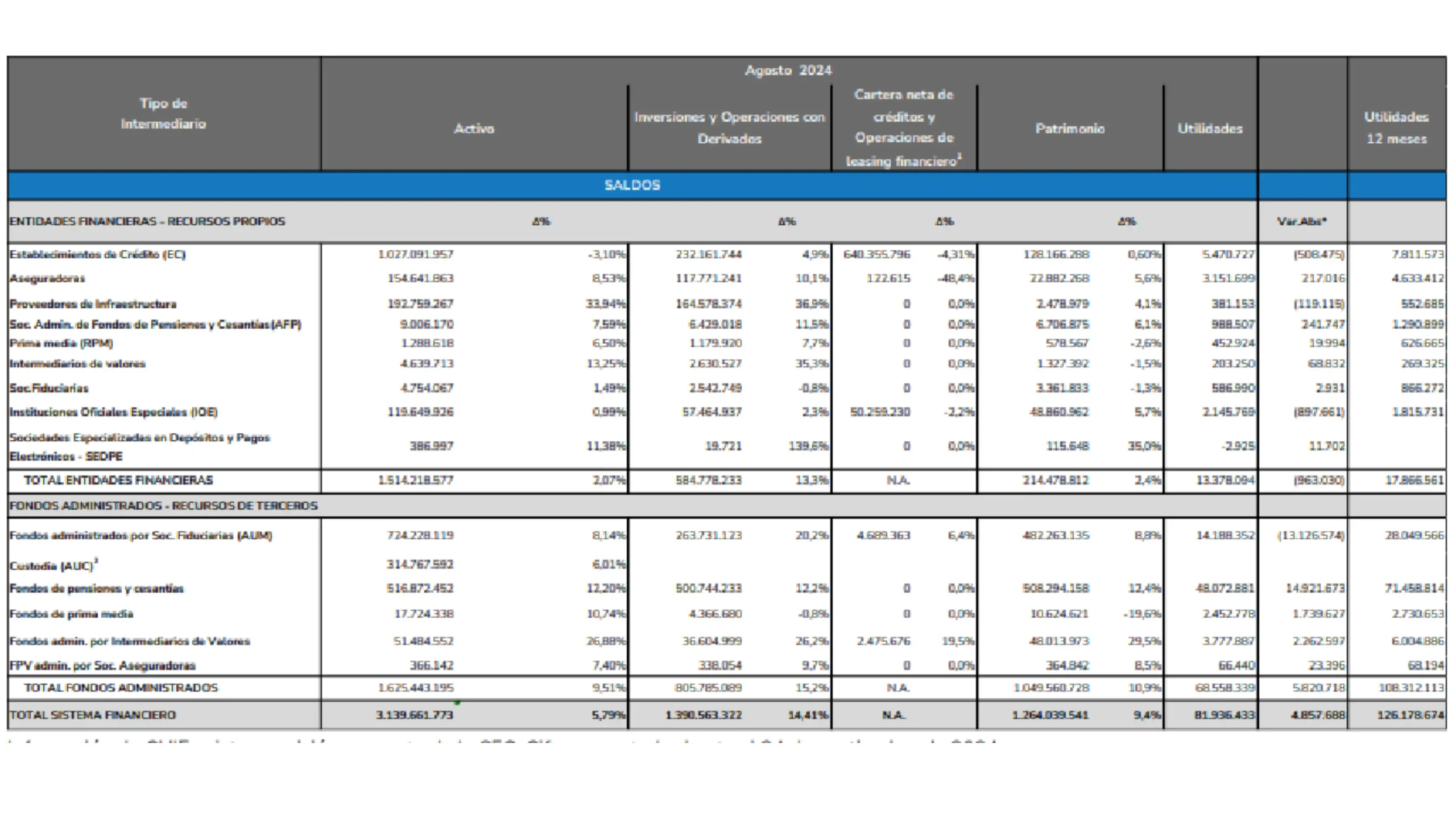Screen dimensions: 1456x819
Task: Select 'Fondos admin. por Intermediarios de Valores' label
Action: tap(130, 641)
